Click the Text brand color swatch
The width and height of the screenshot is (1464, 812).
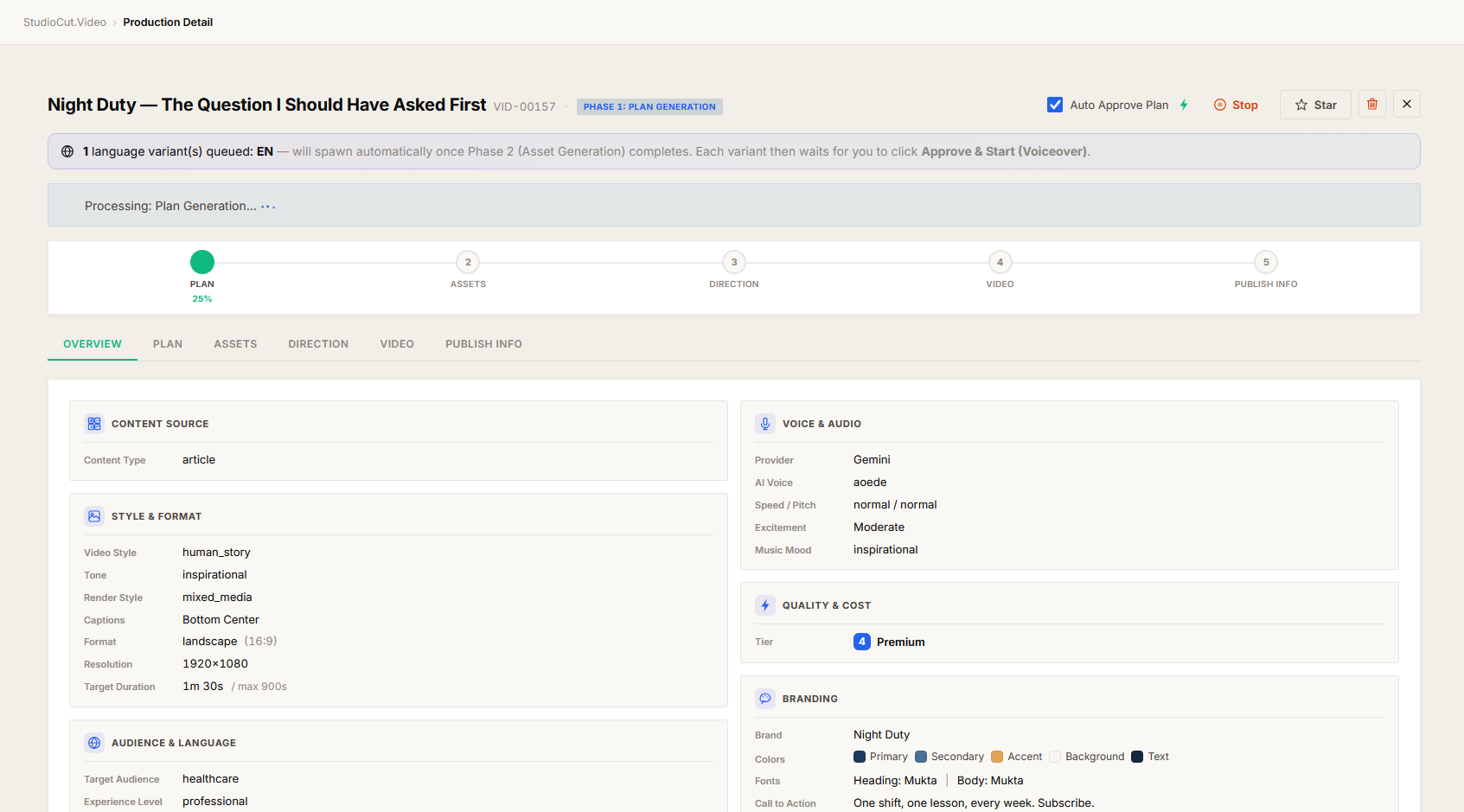[1137, 757]
